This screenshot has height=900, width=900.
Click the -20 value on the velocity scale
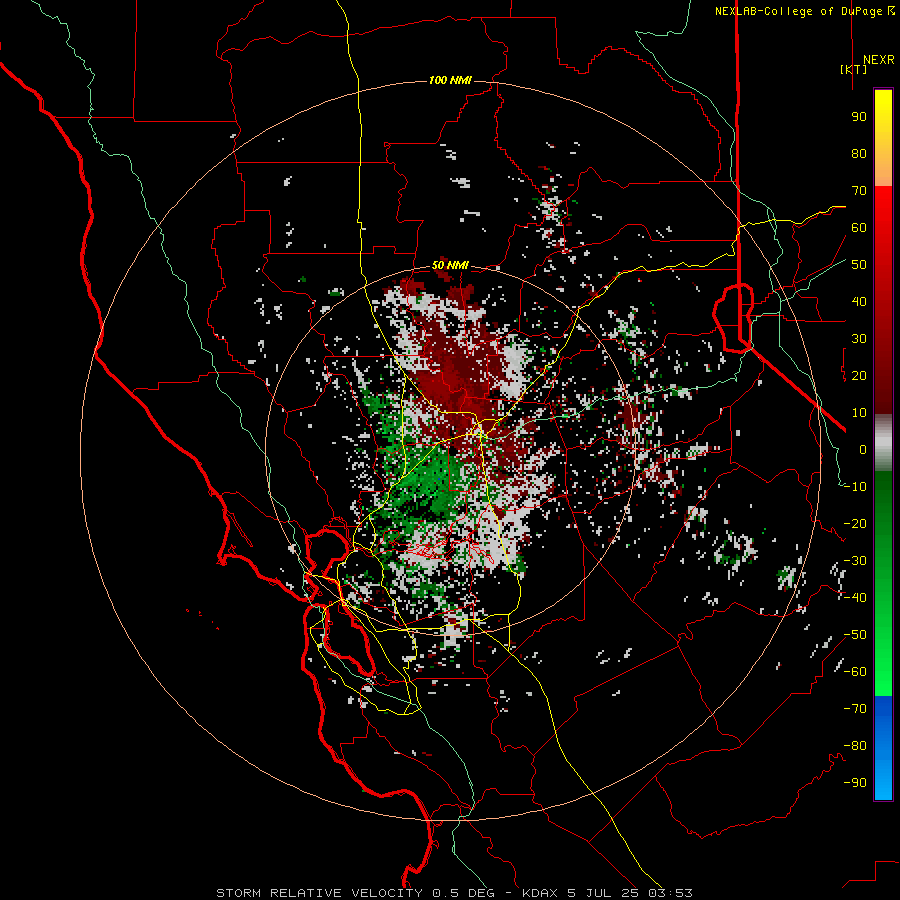(855, 524)
